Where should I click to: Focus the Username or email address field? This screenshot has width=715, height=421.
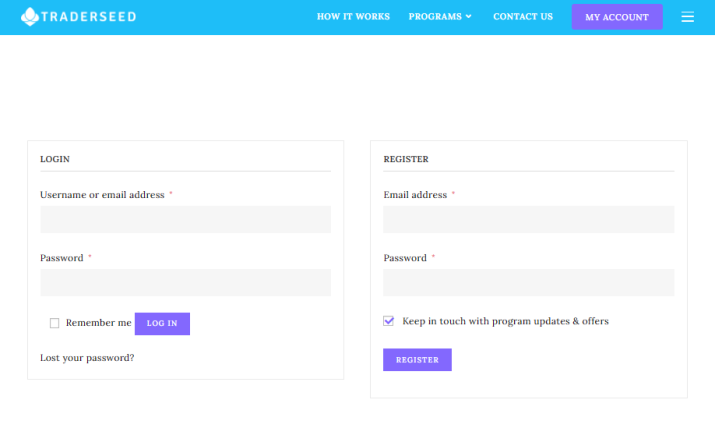pos(186,219)
